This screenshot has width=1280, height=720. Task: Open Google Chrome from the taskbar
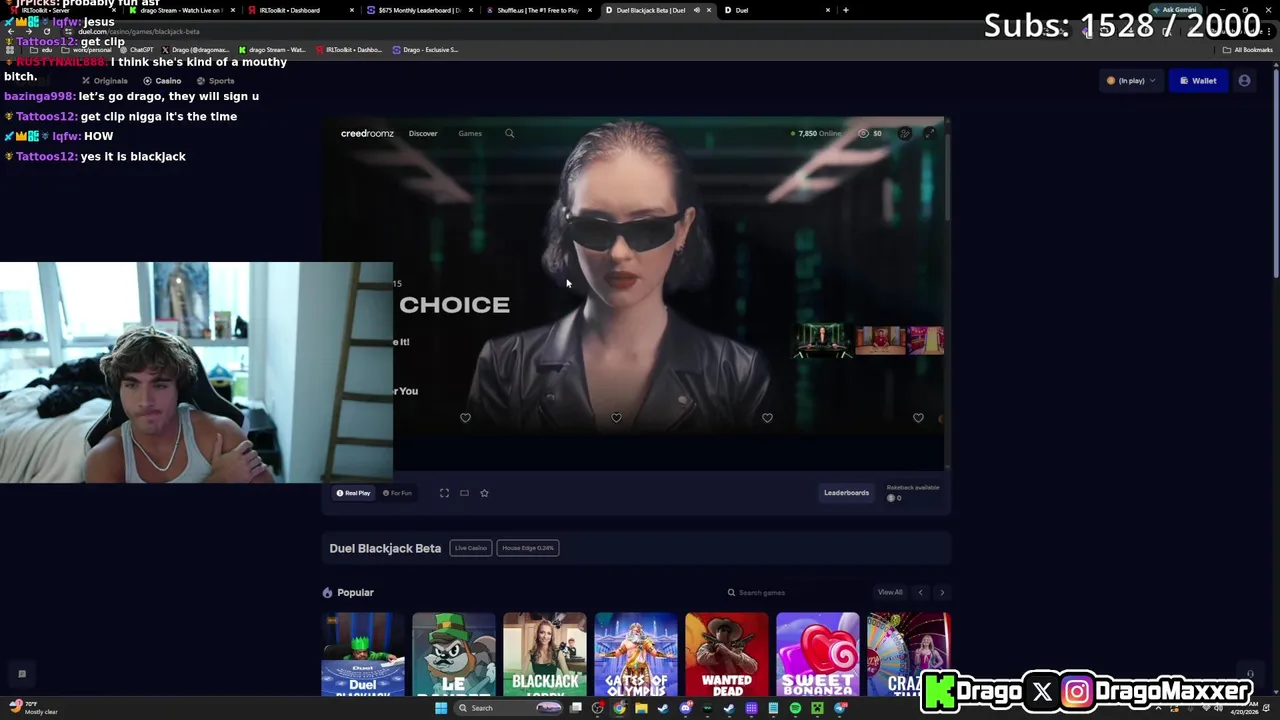(619, 708)
